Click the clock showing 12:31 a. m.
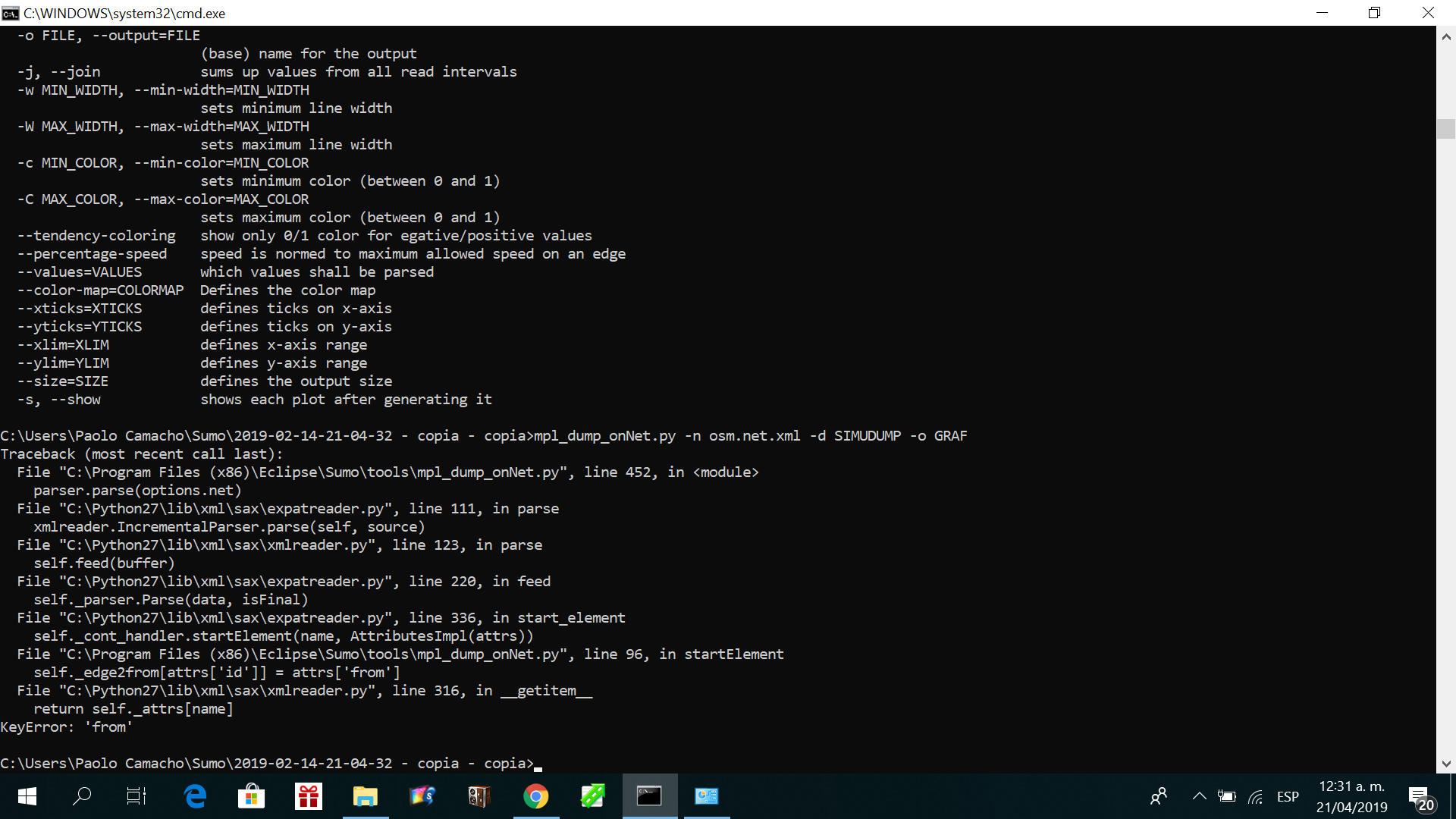The image size is (1456, 819). click(x=1351, y=796)
